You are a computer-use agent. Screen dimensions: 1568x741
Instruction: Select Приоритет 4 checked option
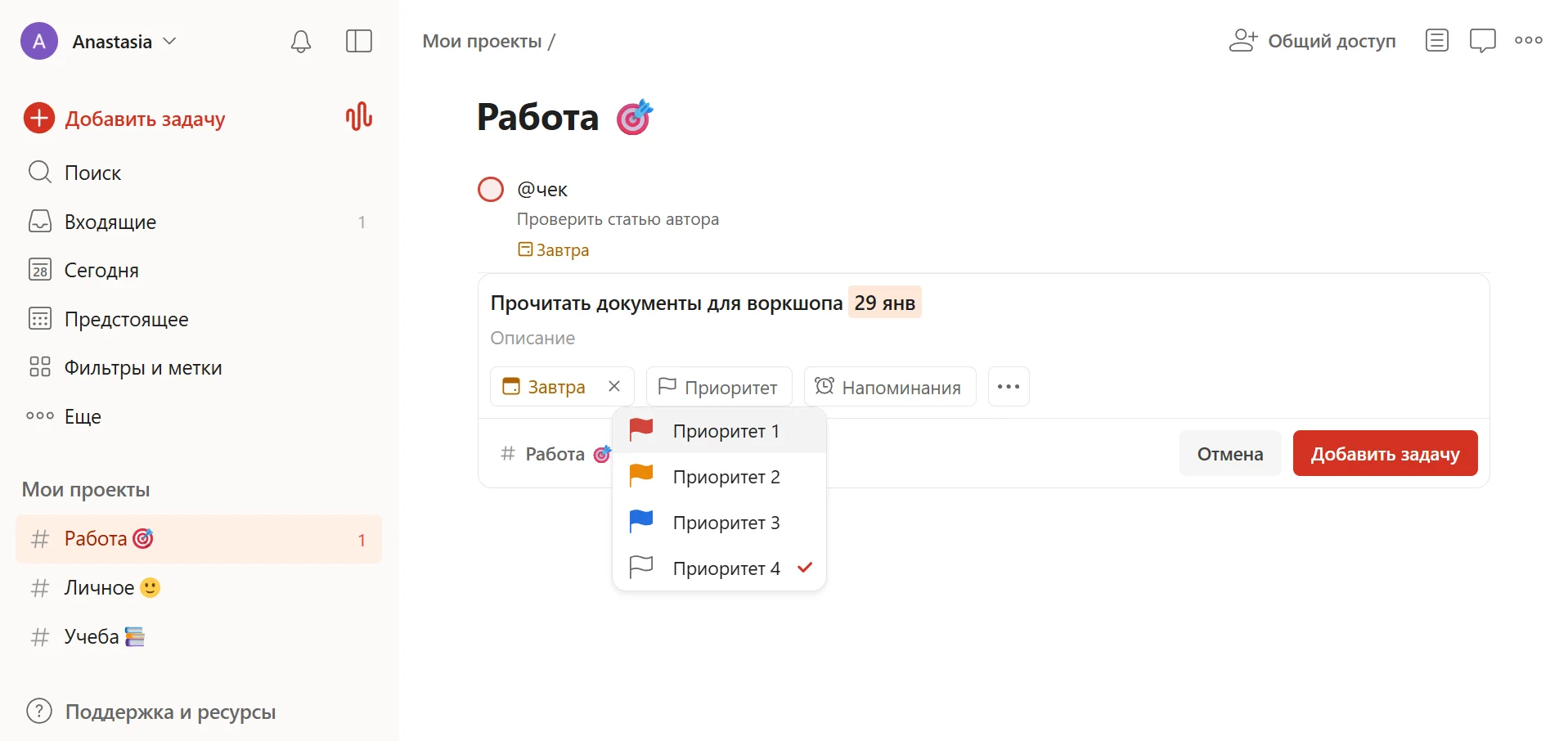[720, 568]
